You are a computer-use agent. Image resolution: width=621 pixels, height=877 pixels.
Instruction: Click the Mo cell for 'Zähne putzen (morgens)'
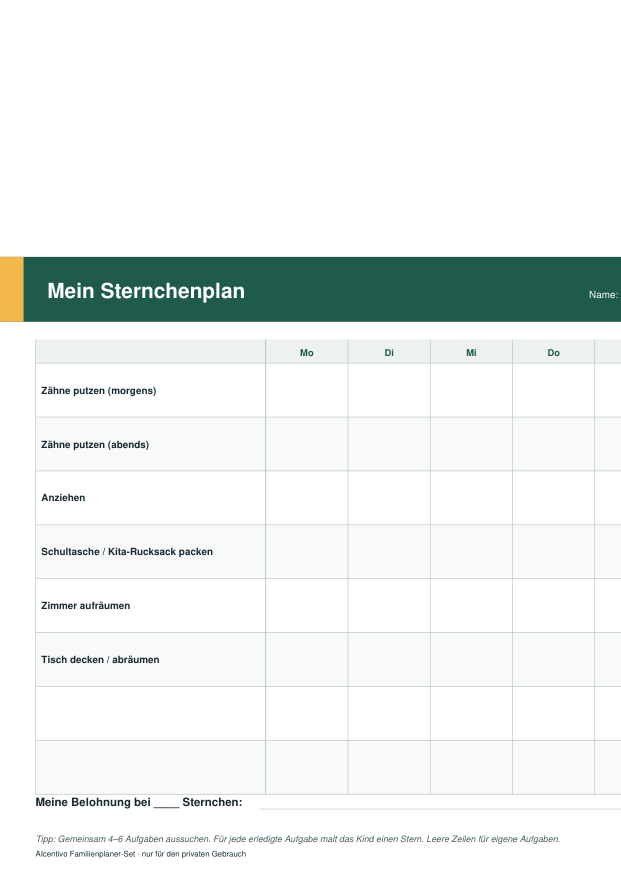click(x=307, y=390)
